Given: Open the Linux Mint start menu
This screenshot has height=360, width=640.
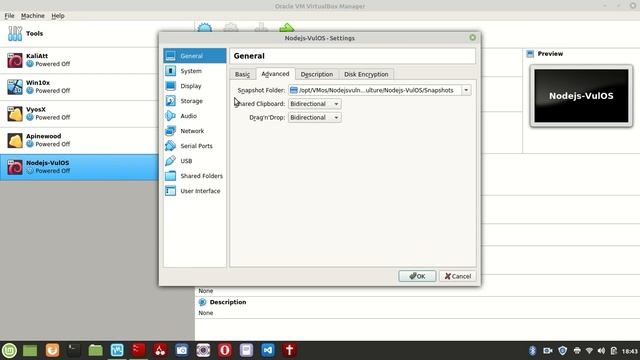Looking at the screenshot, I should tap(9, 350).
